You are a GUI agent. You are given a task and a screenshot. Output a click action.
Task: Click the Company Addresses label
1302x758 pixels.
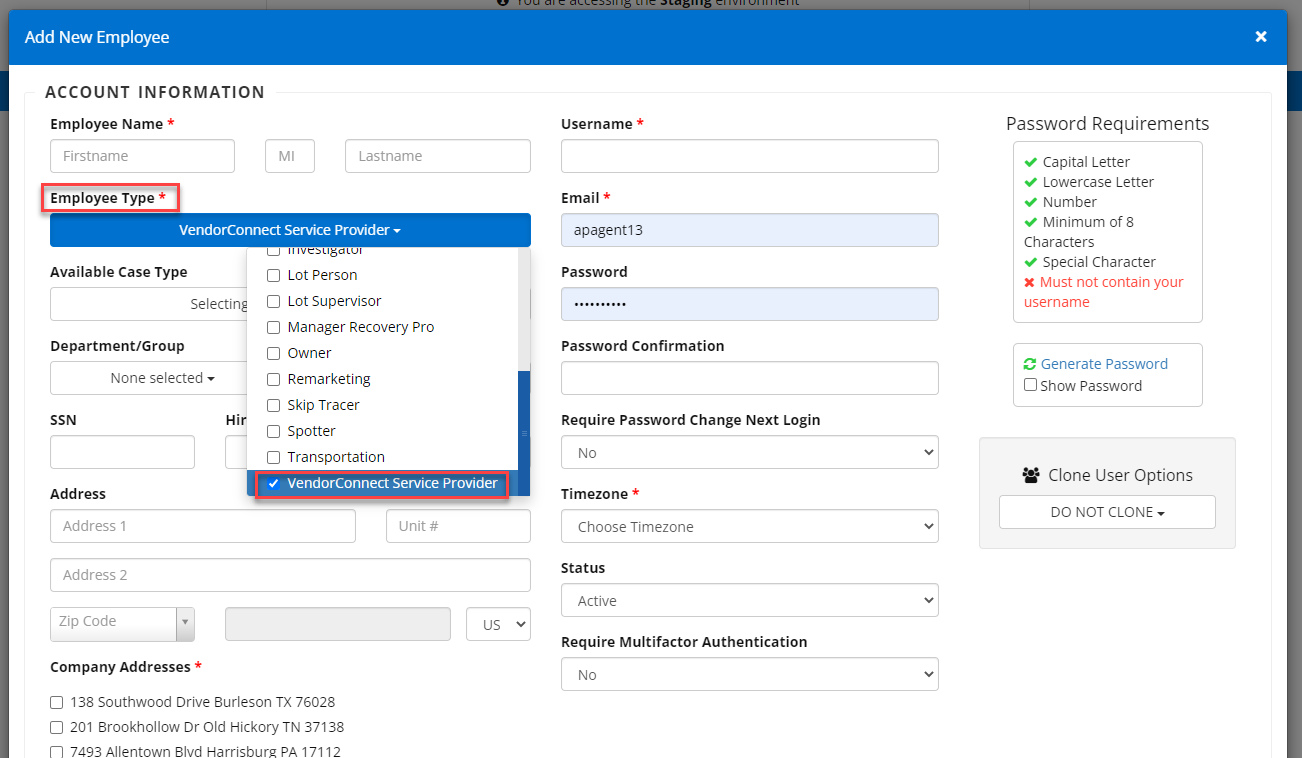tap(120, 667)
